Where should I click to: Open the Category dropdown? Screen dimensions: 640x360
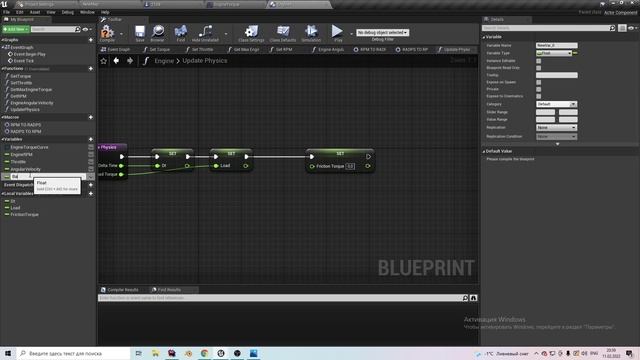pyautogui.click(x=556, y=104)
